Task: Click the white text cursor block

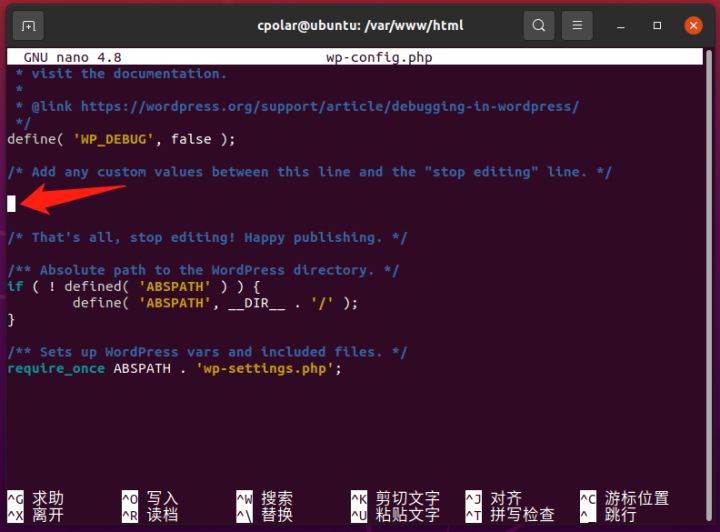Action: [x=11, y=204]
